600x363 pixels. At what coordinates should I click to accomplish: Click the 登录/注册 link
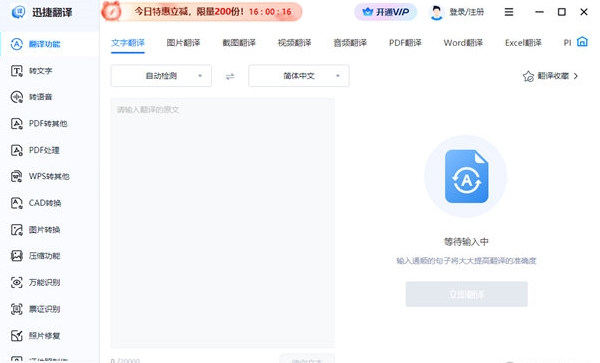[x=466, y=12]
